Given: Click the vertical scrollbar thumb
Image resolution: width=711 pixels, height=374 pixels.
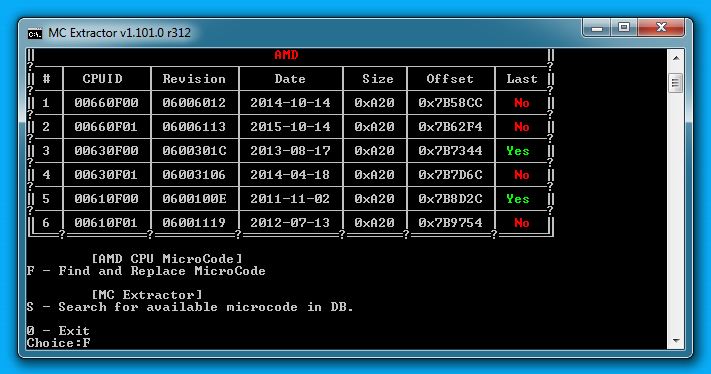Looking at the screenshot, I should [676, 83].
